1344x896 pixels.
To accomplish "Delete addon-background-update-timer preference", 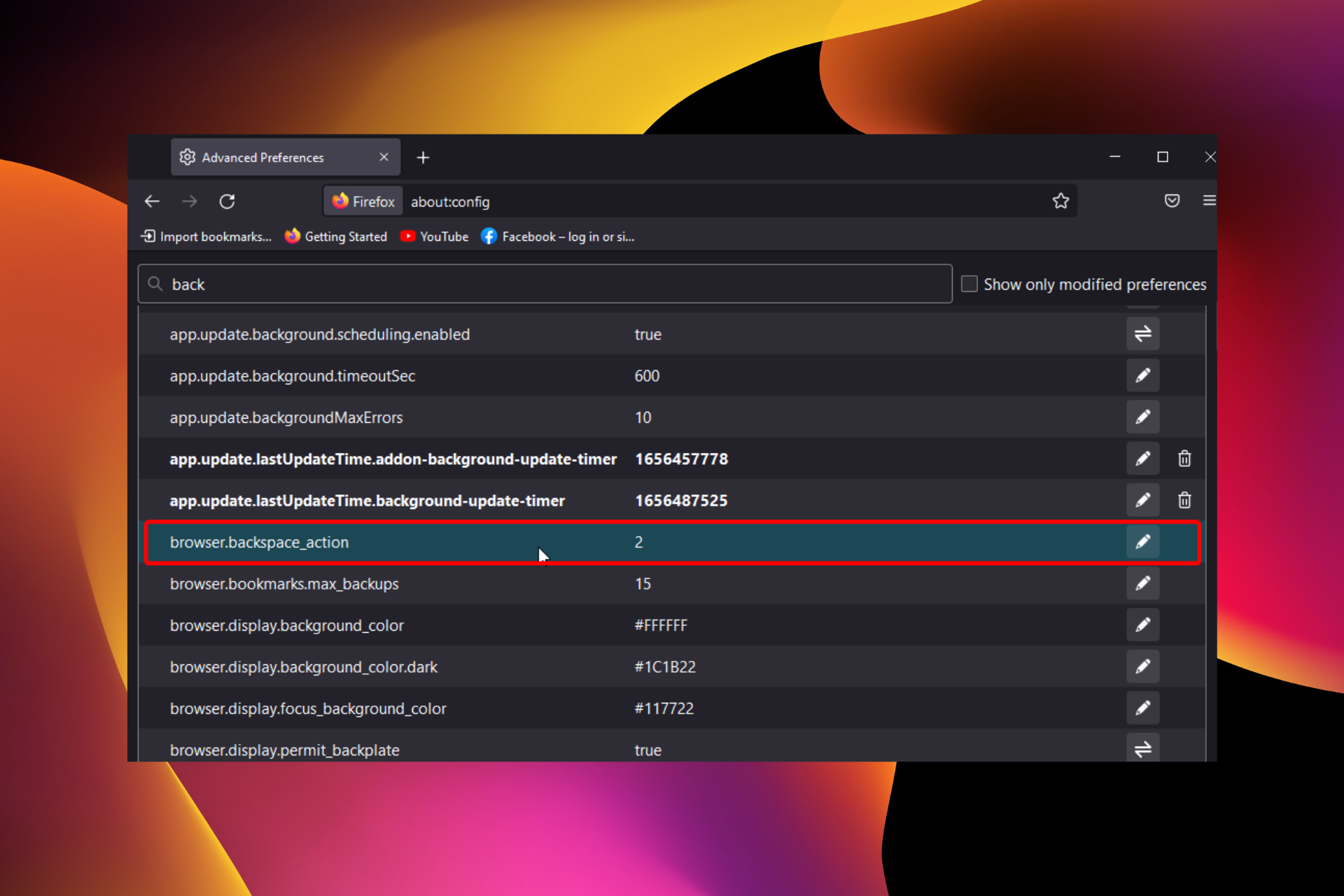I will coord(1184,458).
